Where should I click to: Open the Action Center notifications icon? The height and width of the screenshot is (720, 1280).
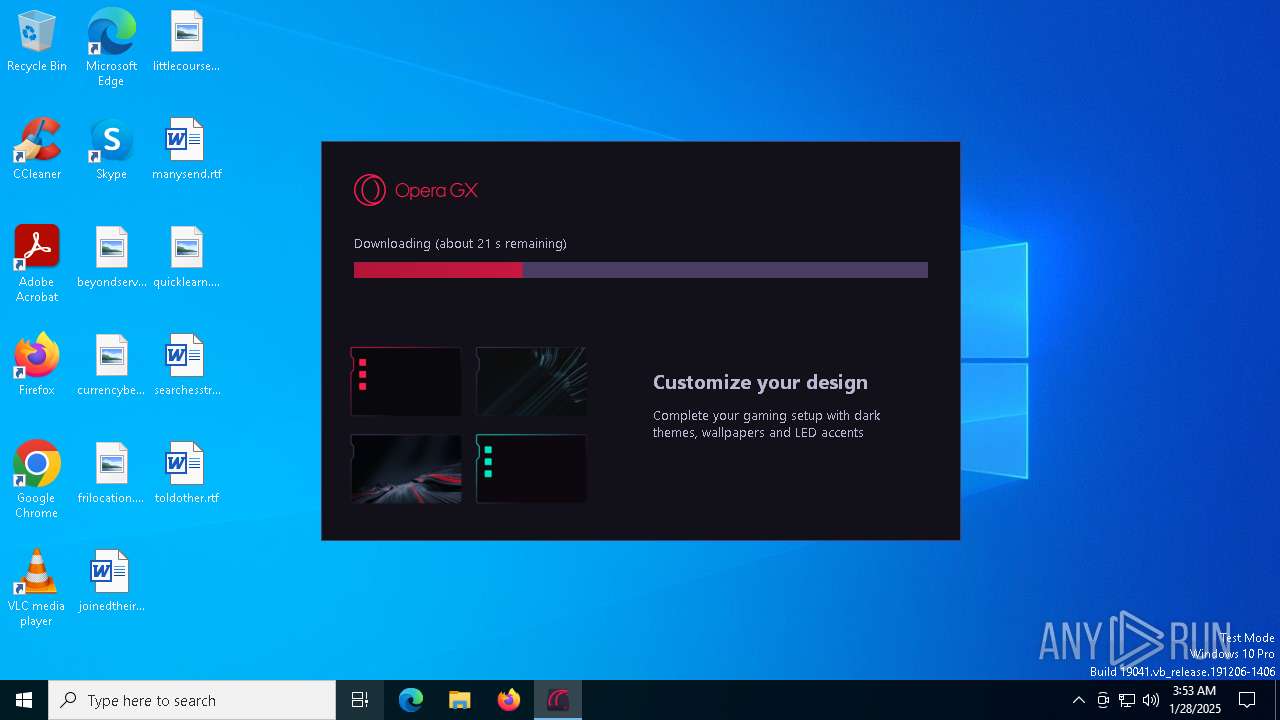(1247, 700)
